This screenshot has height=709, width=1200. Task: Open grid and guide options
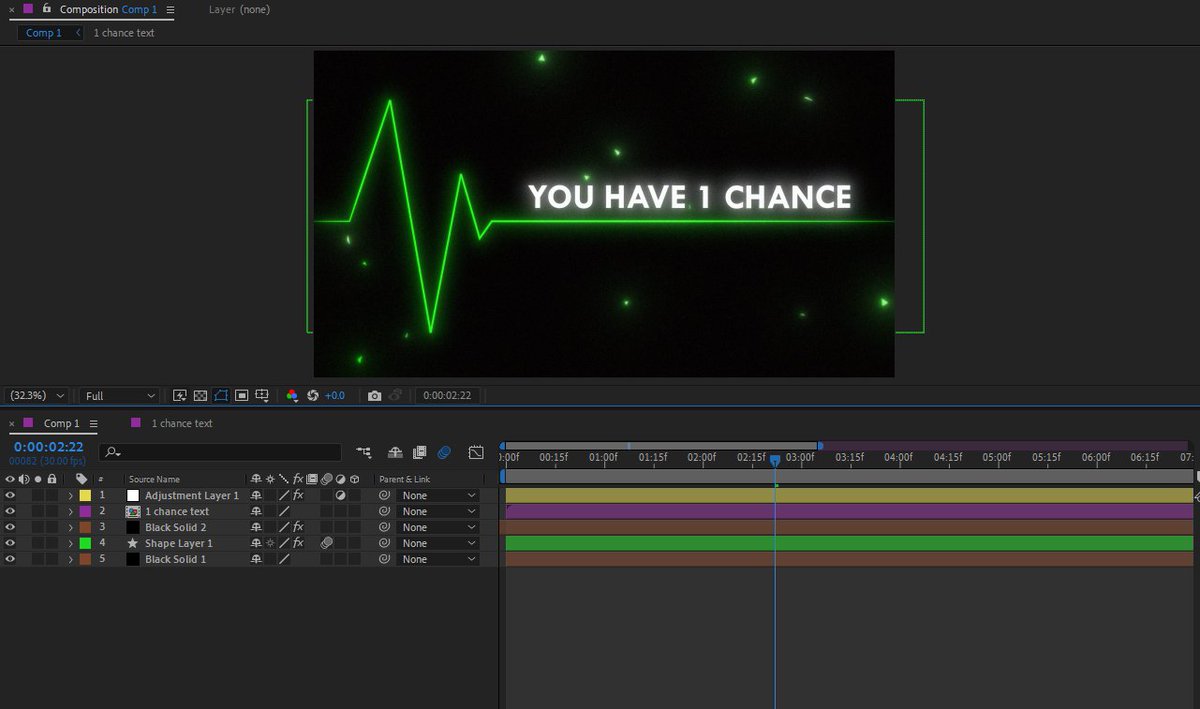(262, 396)
